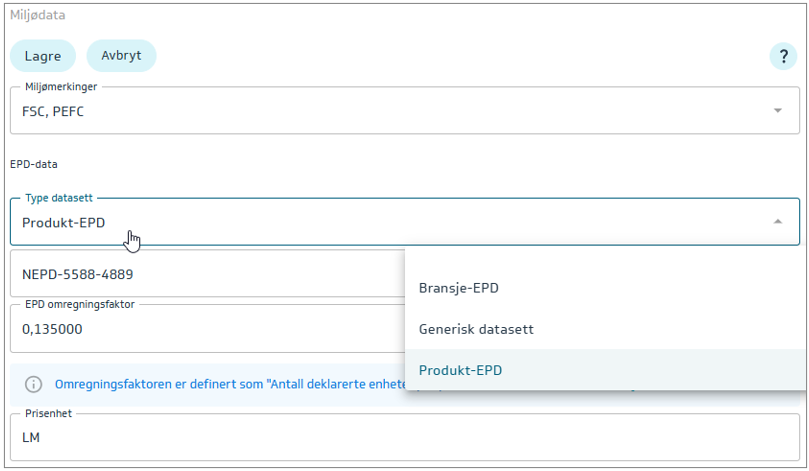Expand the Miljømerkinger dropdown arrow
809x471 pixels.
(x=778, y=110)
